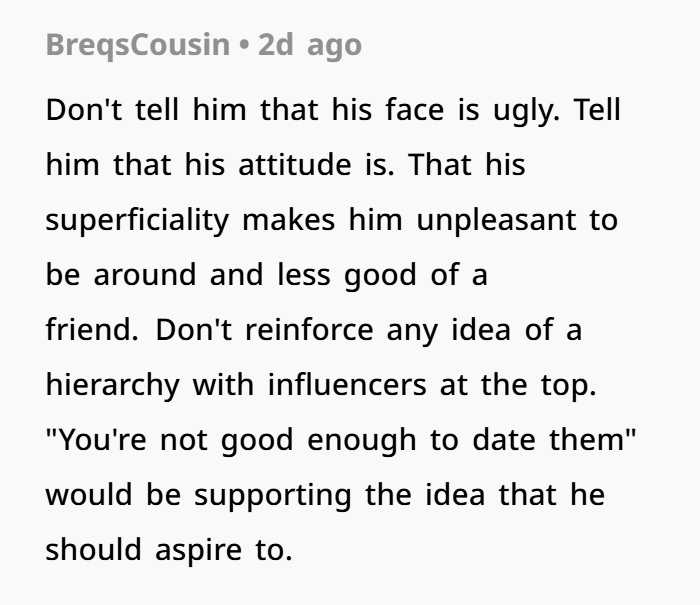The height and width of the screenshot is (605, 700).
Task: Click the word "top." ending the hierarchy sentence
Action: tap(565, 385)
